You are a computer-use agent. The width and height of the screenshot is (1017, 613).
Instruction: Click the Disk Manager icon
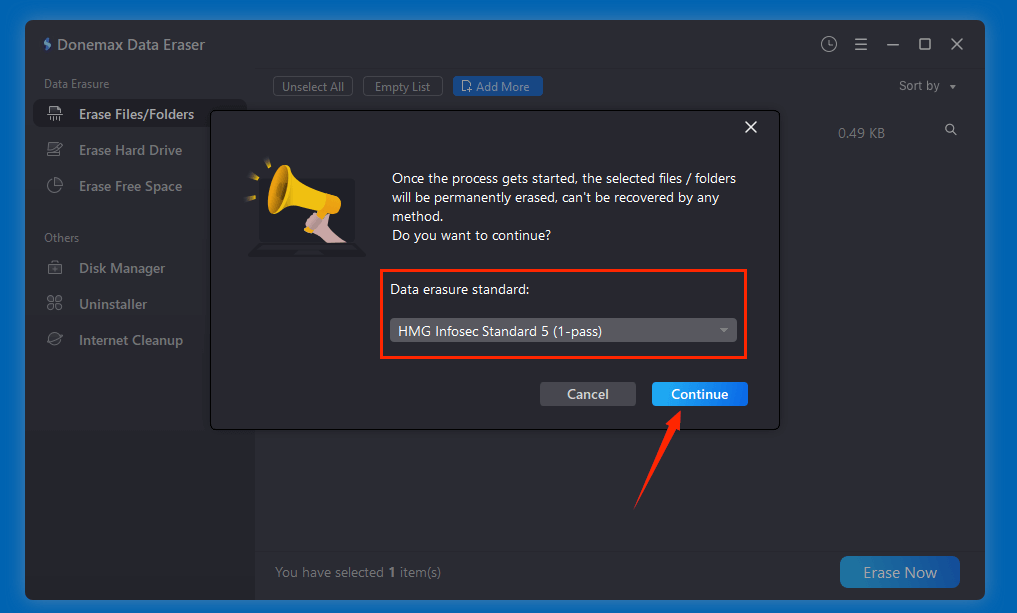tap(56, 268)
